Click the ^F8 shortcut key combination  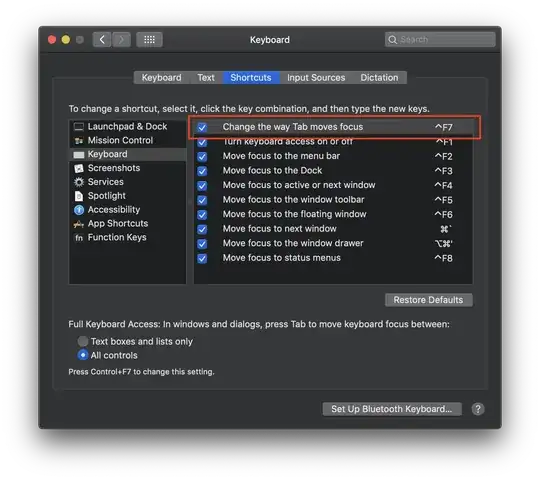coord(444,258)
